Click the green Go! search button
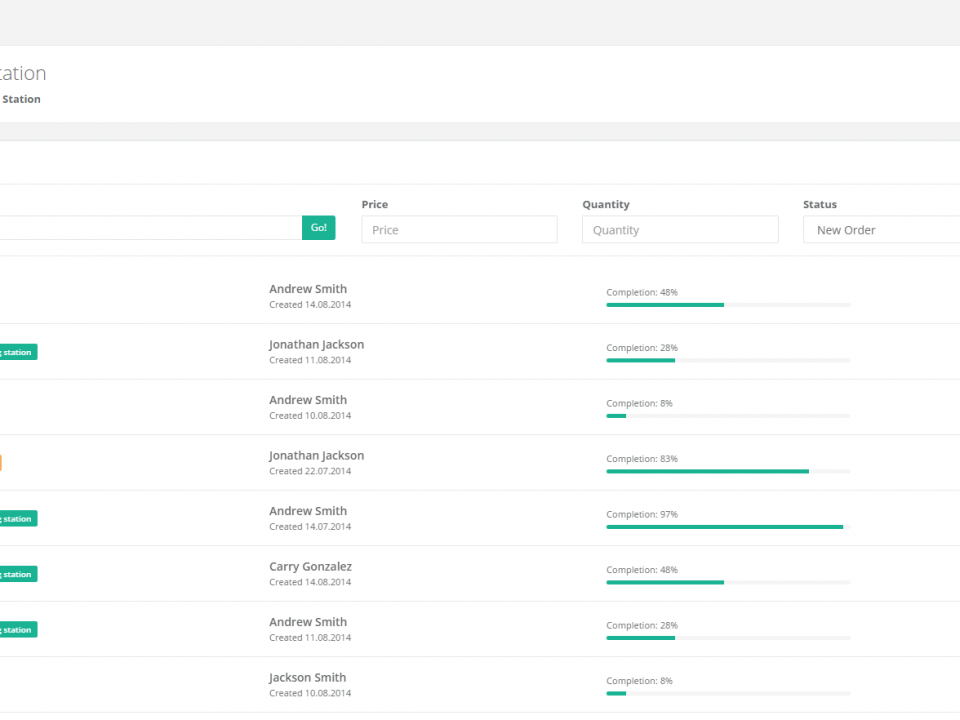The image size is (960, 720). (x=318, y=228)
